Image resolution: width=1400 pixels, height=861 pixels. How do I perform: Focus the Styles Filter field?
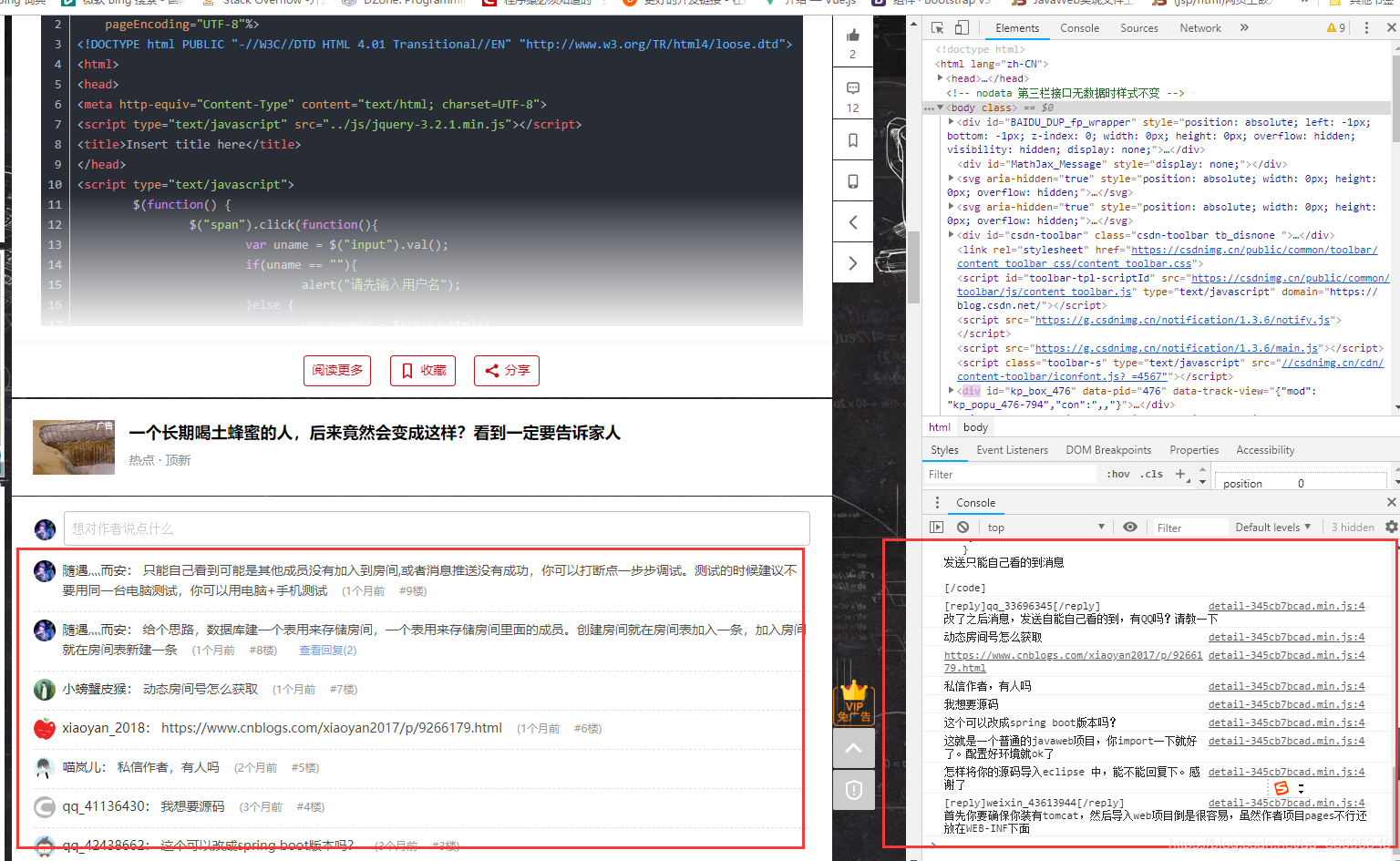1010,474
